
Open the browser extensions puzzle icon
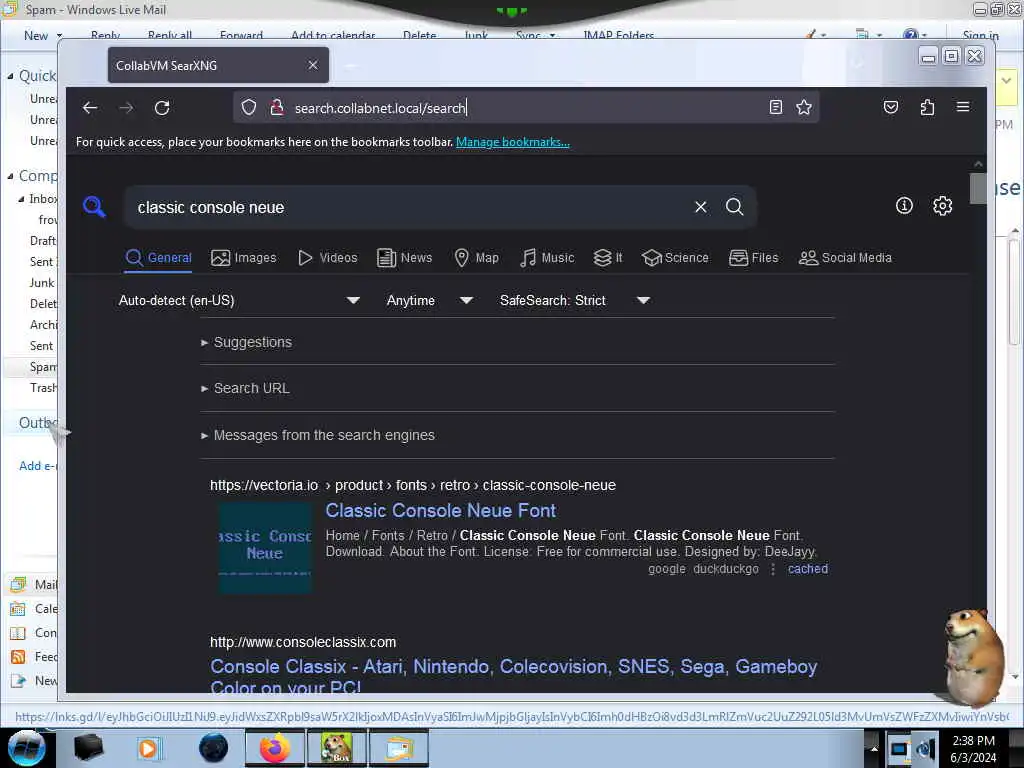coord(927,107)
